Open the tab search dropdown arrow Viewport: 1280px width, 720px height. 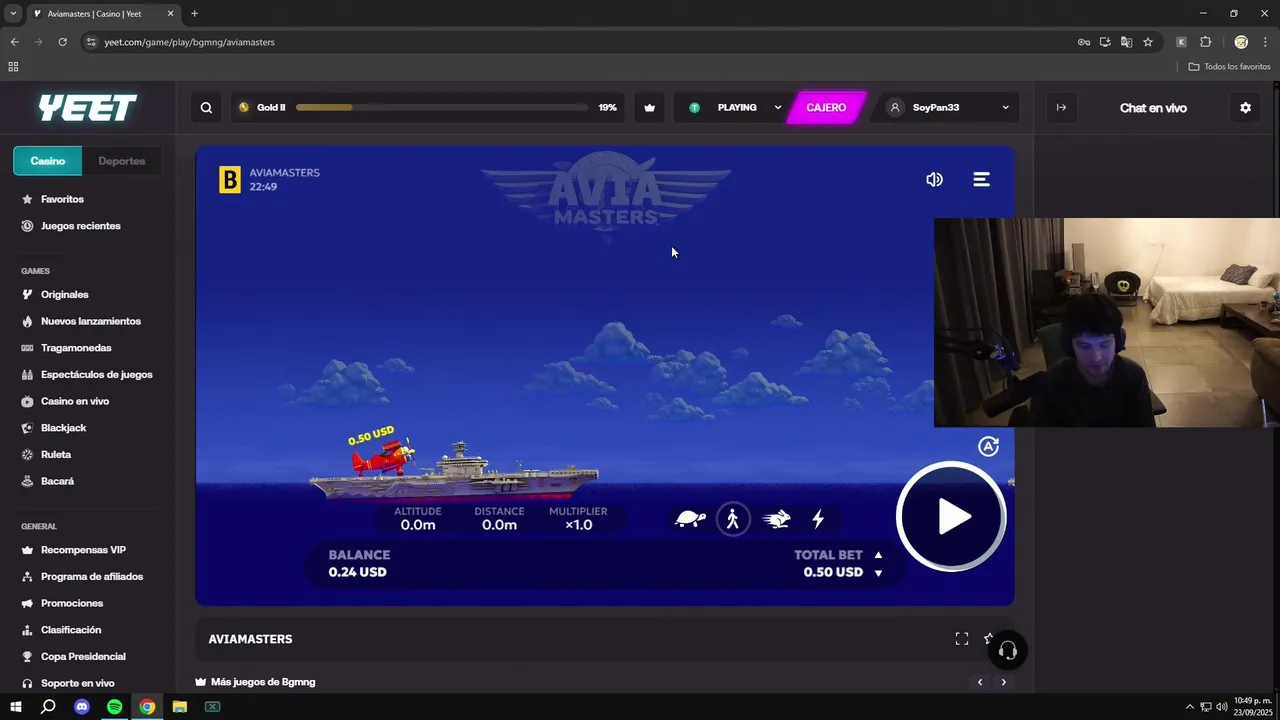[x=13, y=14]
